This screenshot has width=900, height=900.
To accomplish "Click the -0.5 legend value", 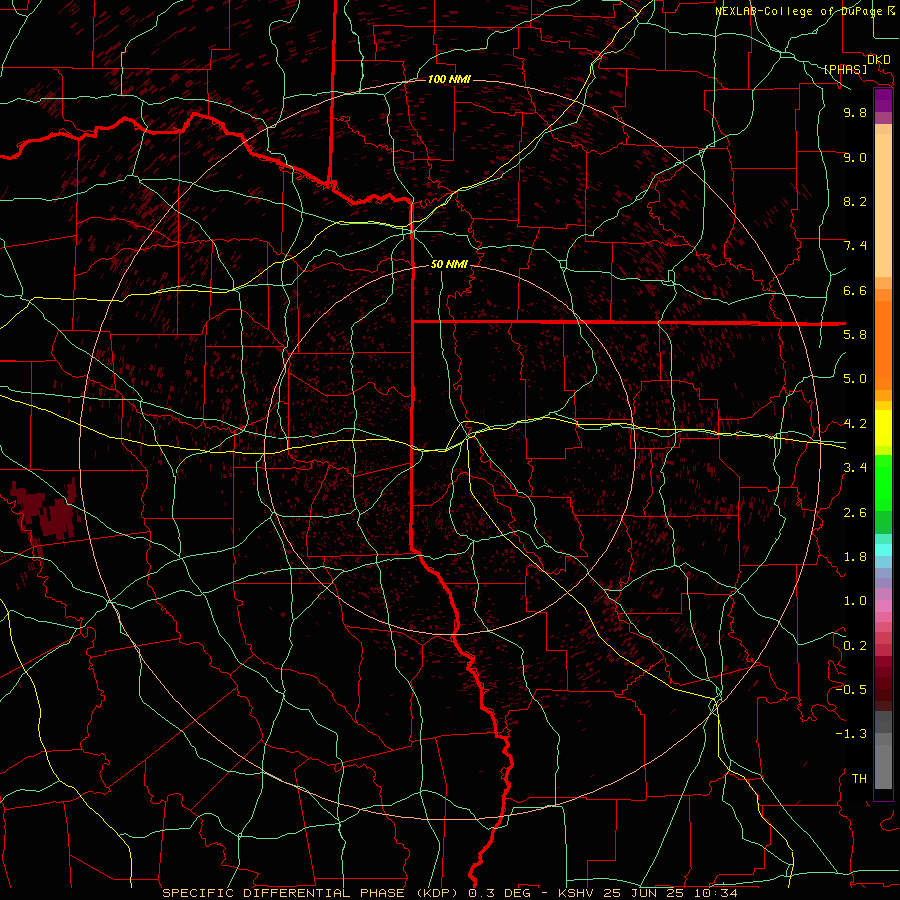I will [x=851, y=690].
